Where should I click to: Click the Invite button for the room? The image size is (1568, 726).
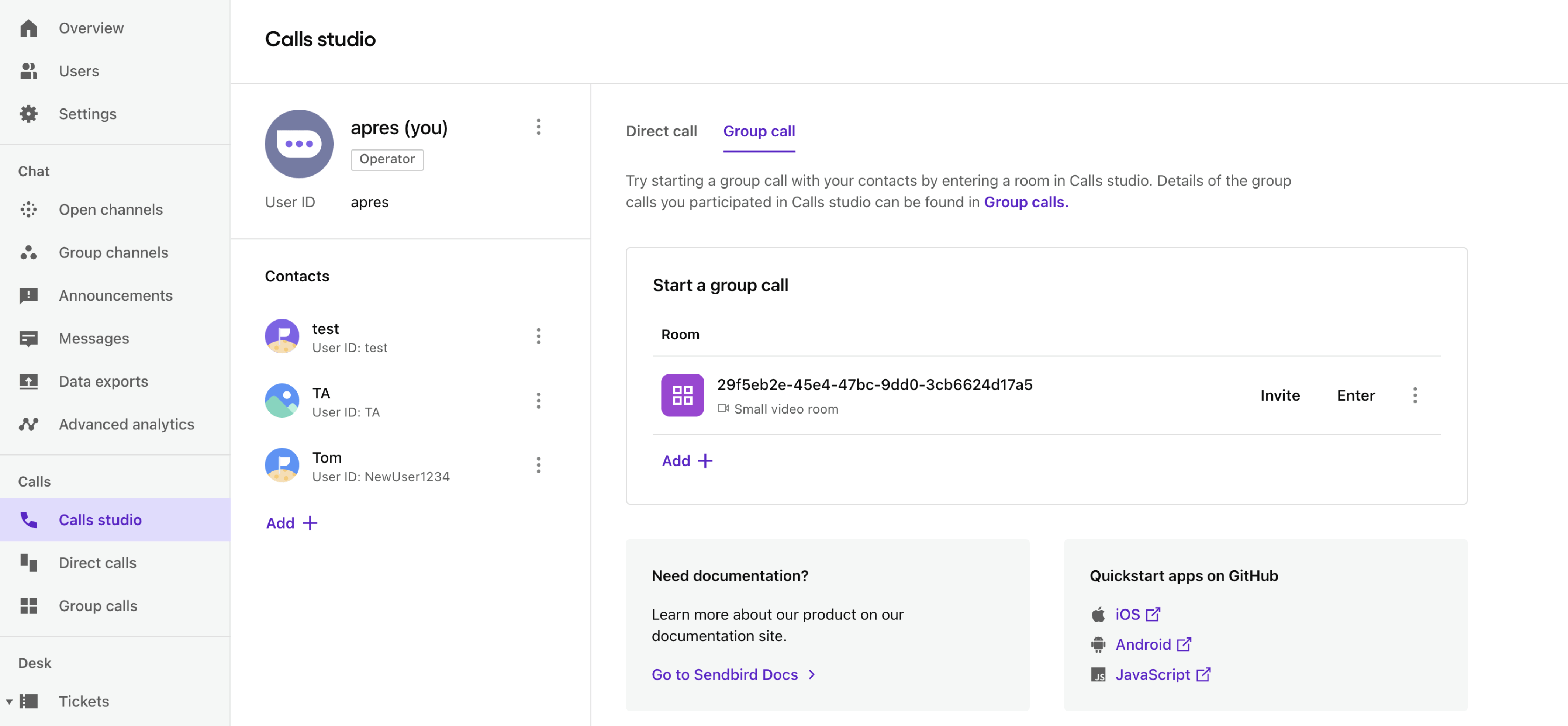[1279, 395]
